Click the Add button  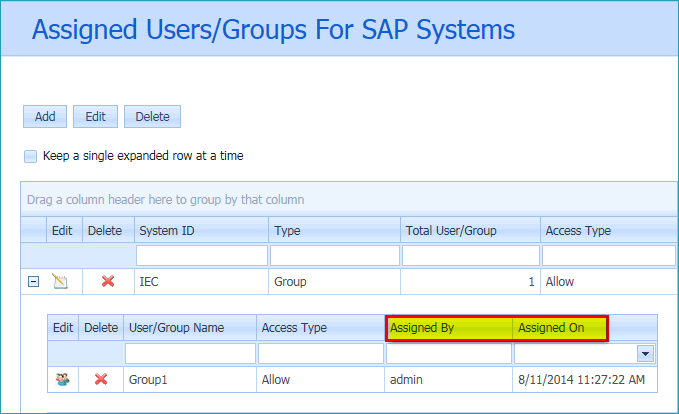tap(45, 116)
